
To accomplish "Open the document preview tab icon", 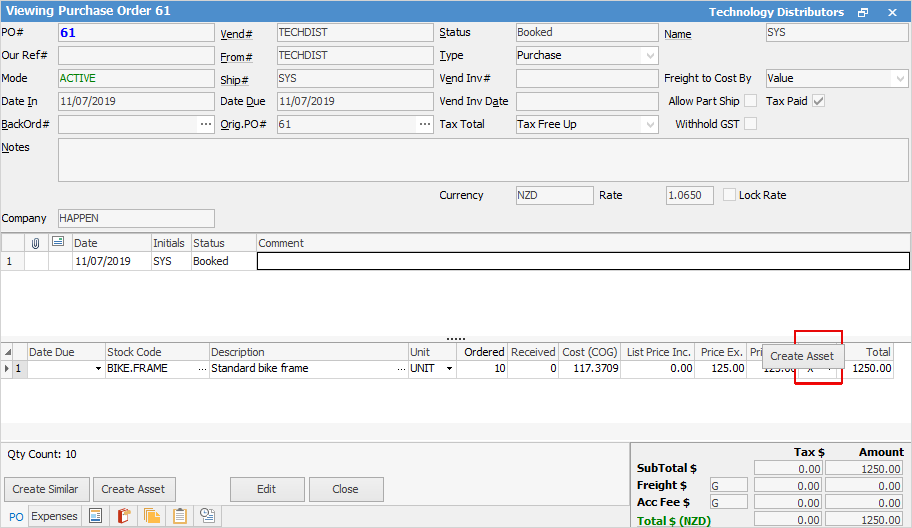I will (96, 516).
